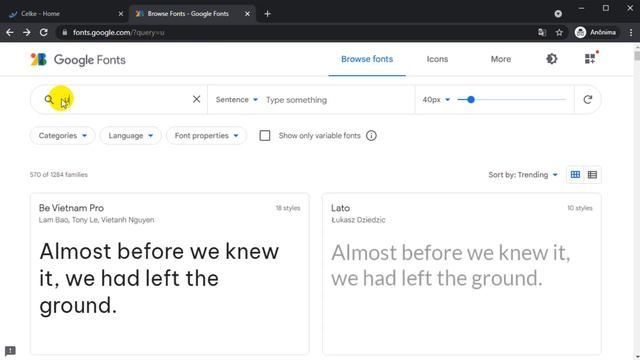The image size is (640, 360).
Task: Close the Celke - Home tab
Action: (x=121, y=14)
